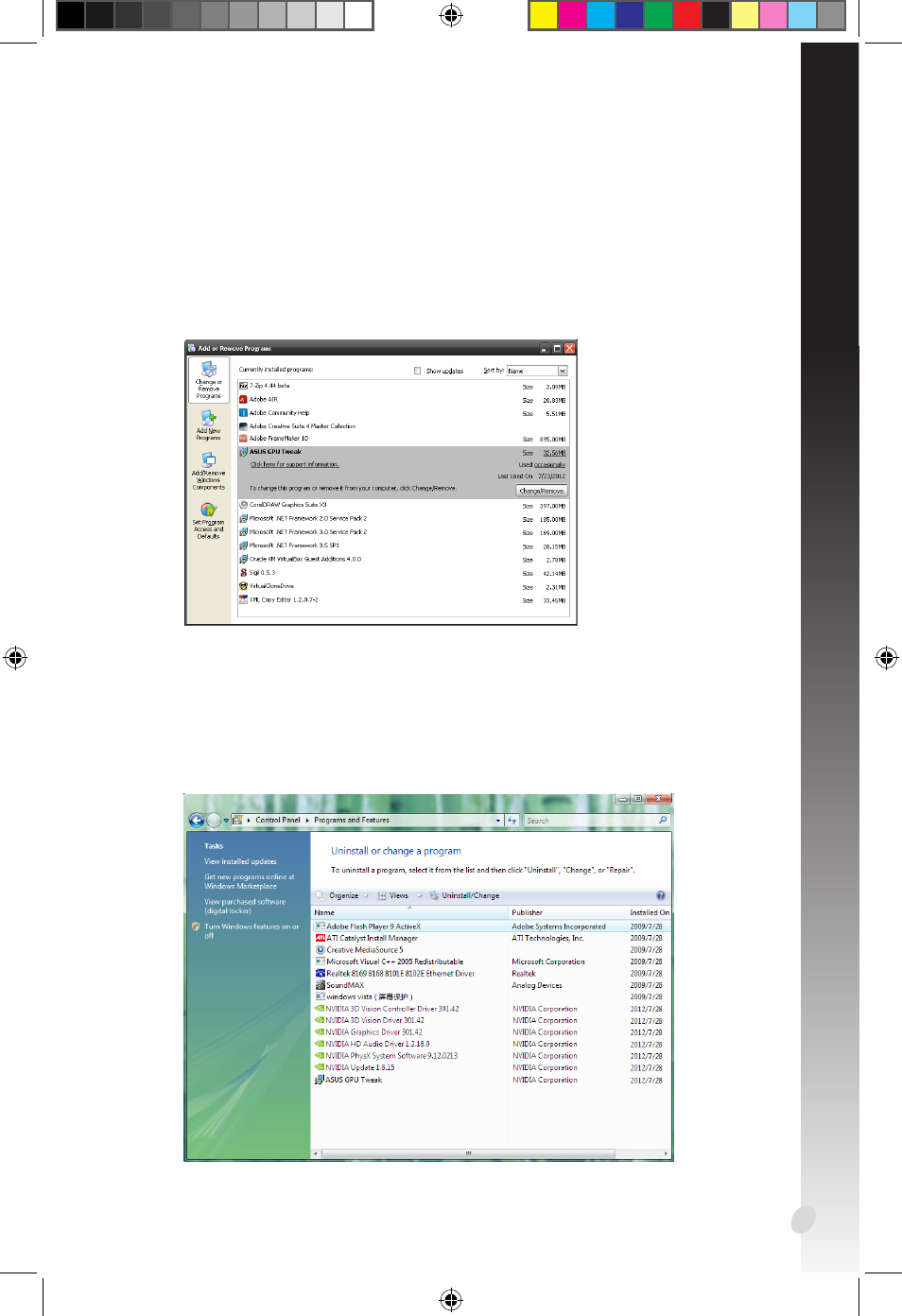The width and height of the screenshot is (902, 1316).
Task: Select ASUS GPU Tweak in Vista list
Action: (x=353, y=1080)
